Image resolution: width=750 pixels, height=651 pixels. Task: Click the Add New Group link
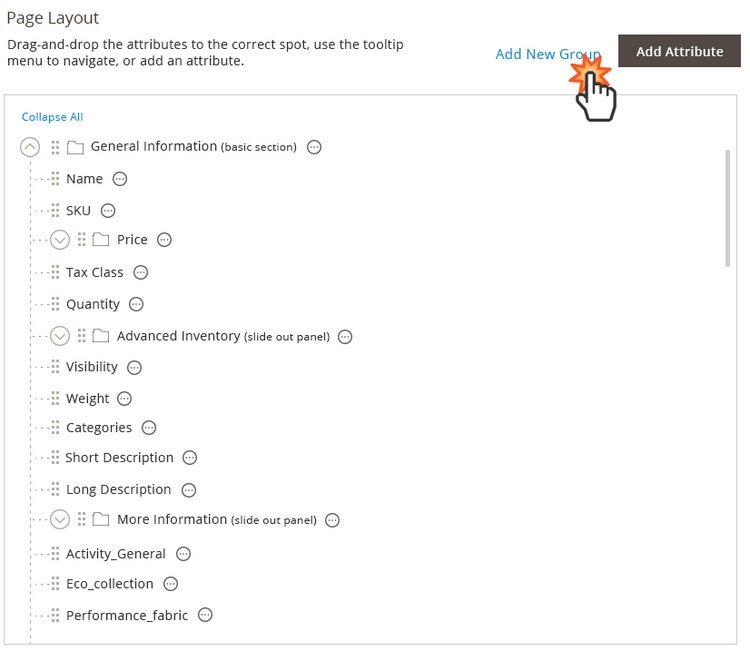tap(547, 54)
